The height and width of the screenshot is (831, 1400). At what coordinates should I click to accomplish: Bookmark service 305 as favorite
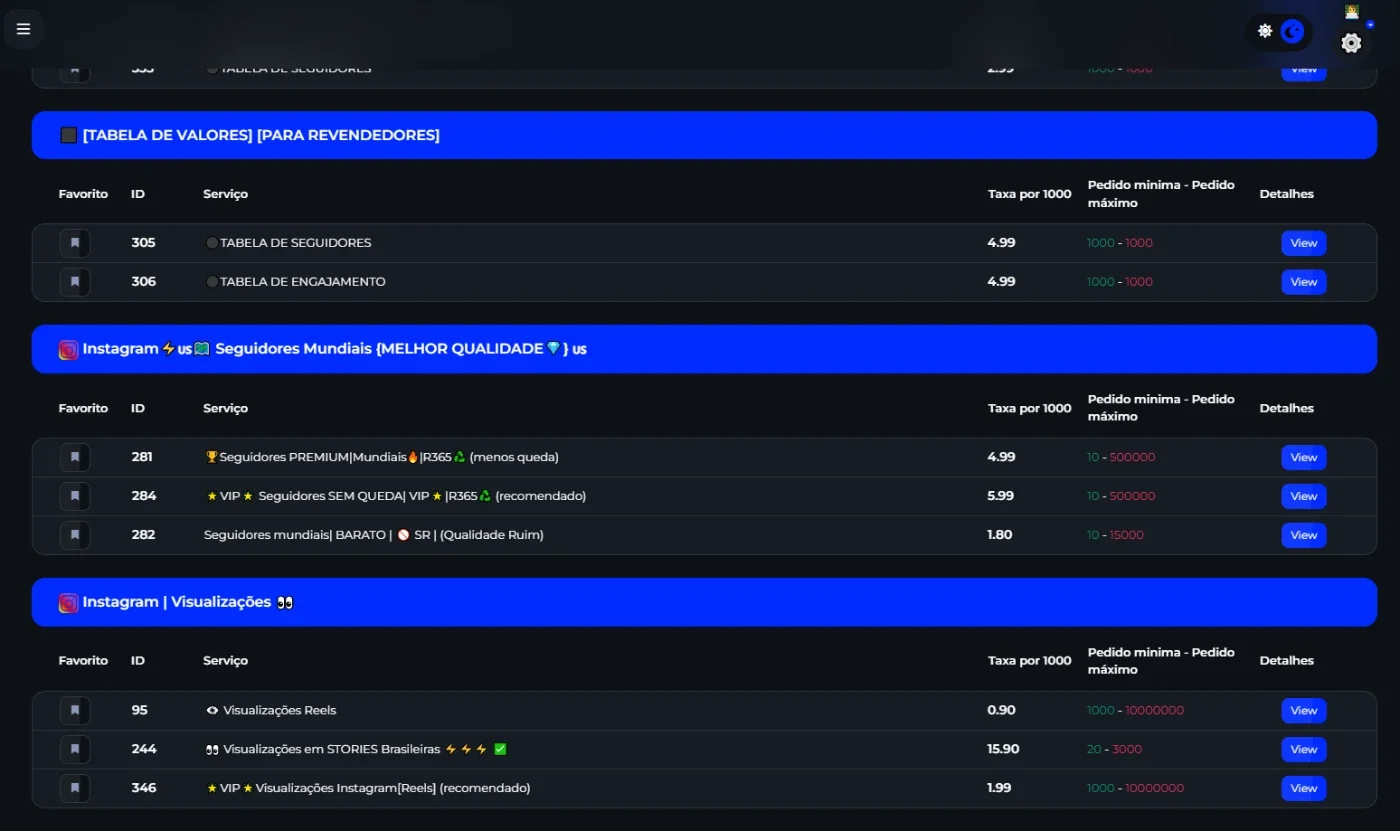pos(75,243)
